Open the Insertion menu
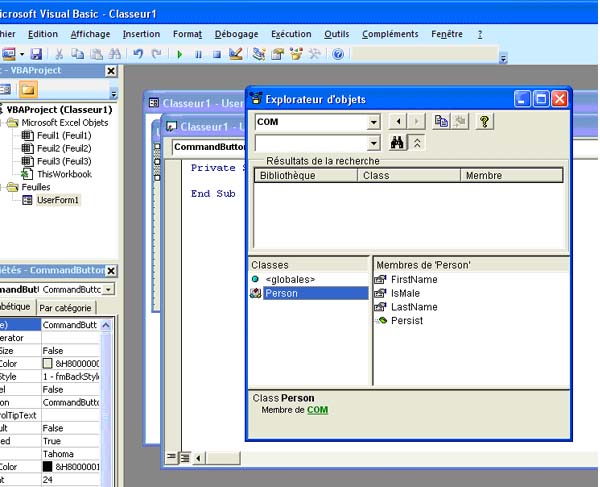This screenshot has width=600, height=487. [142, 34]
